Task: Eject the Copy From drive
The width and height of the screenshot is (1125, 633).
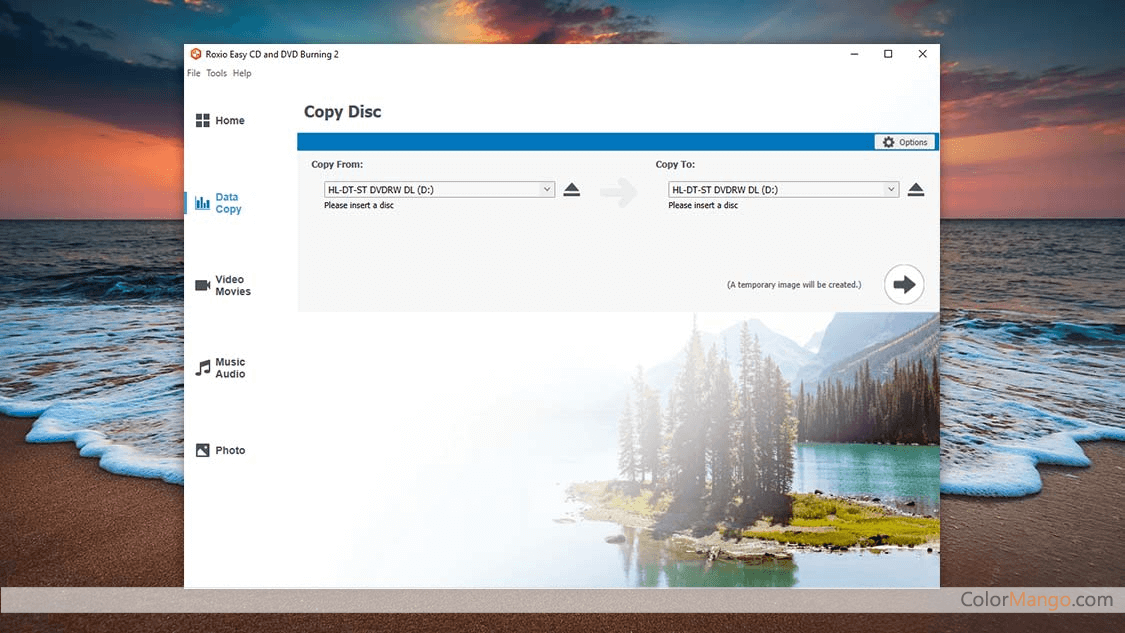Action: 571,190
